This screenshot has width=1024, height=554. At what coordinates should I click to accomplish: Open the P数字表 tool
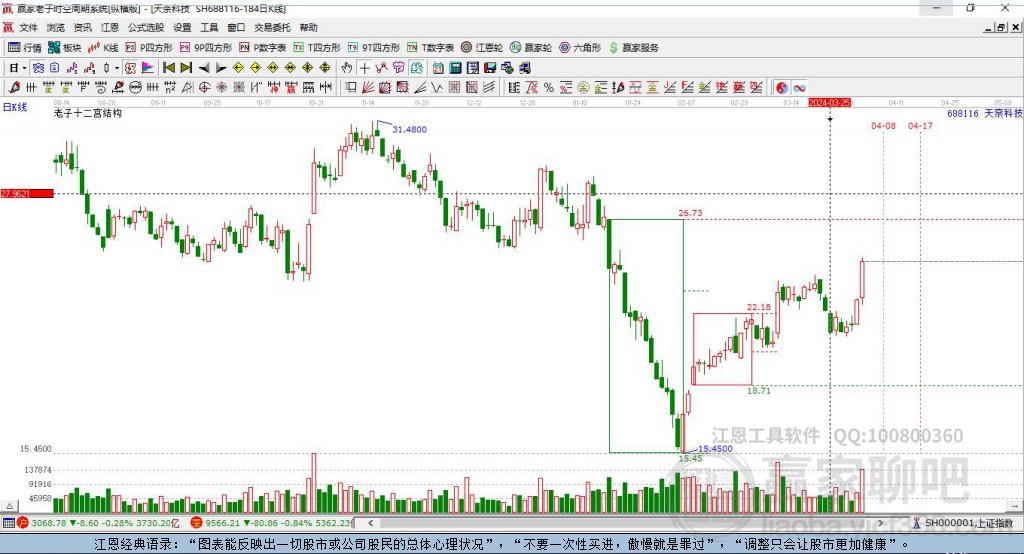point(263,48)
